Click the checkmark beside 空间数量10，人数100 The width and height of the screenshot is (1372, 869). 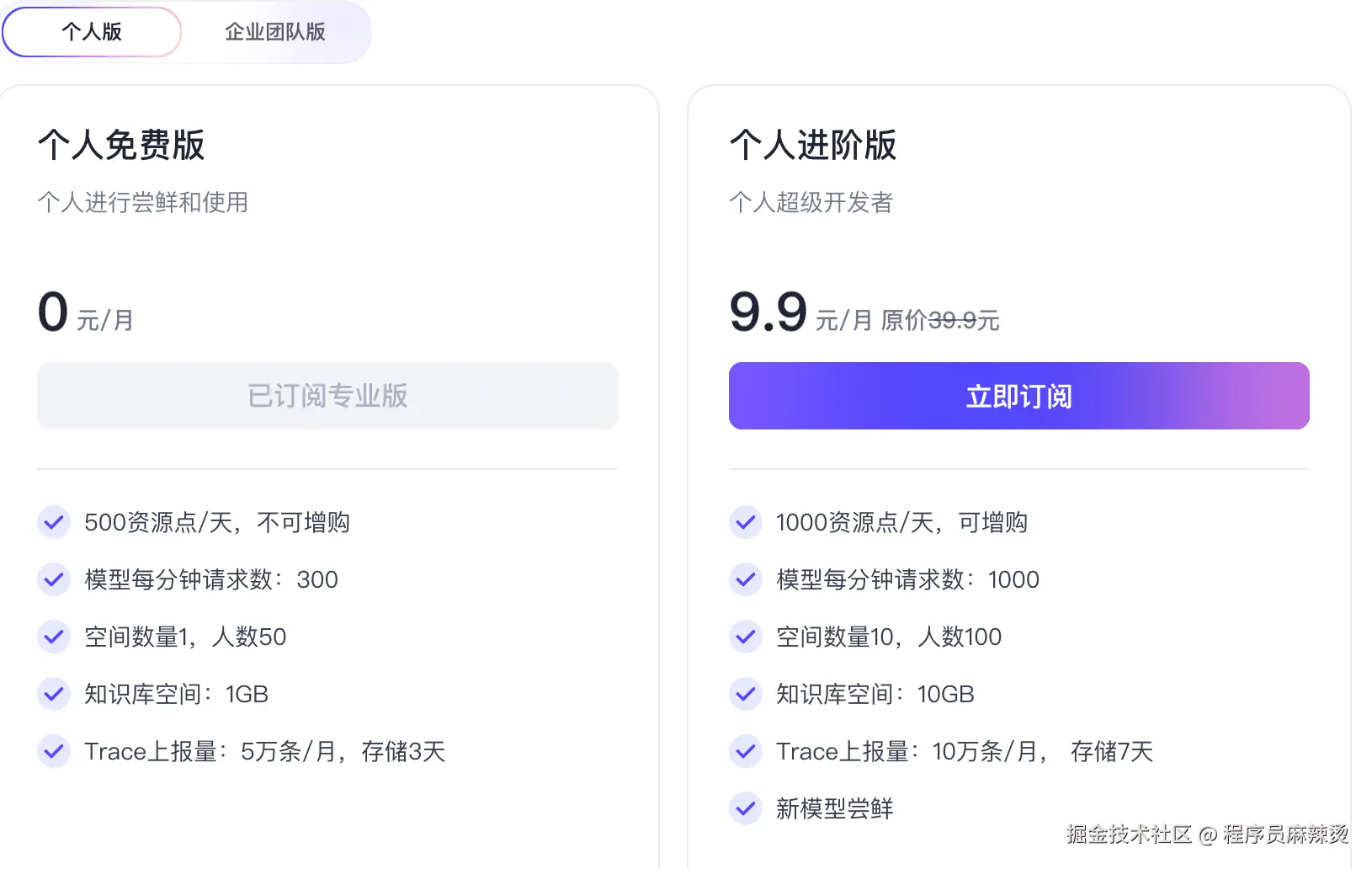coord(745,637)
